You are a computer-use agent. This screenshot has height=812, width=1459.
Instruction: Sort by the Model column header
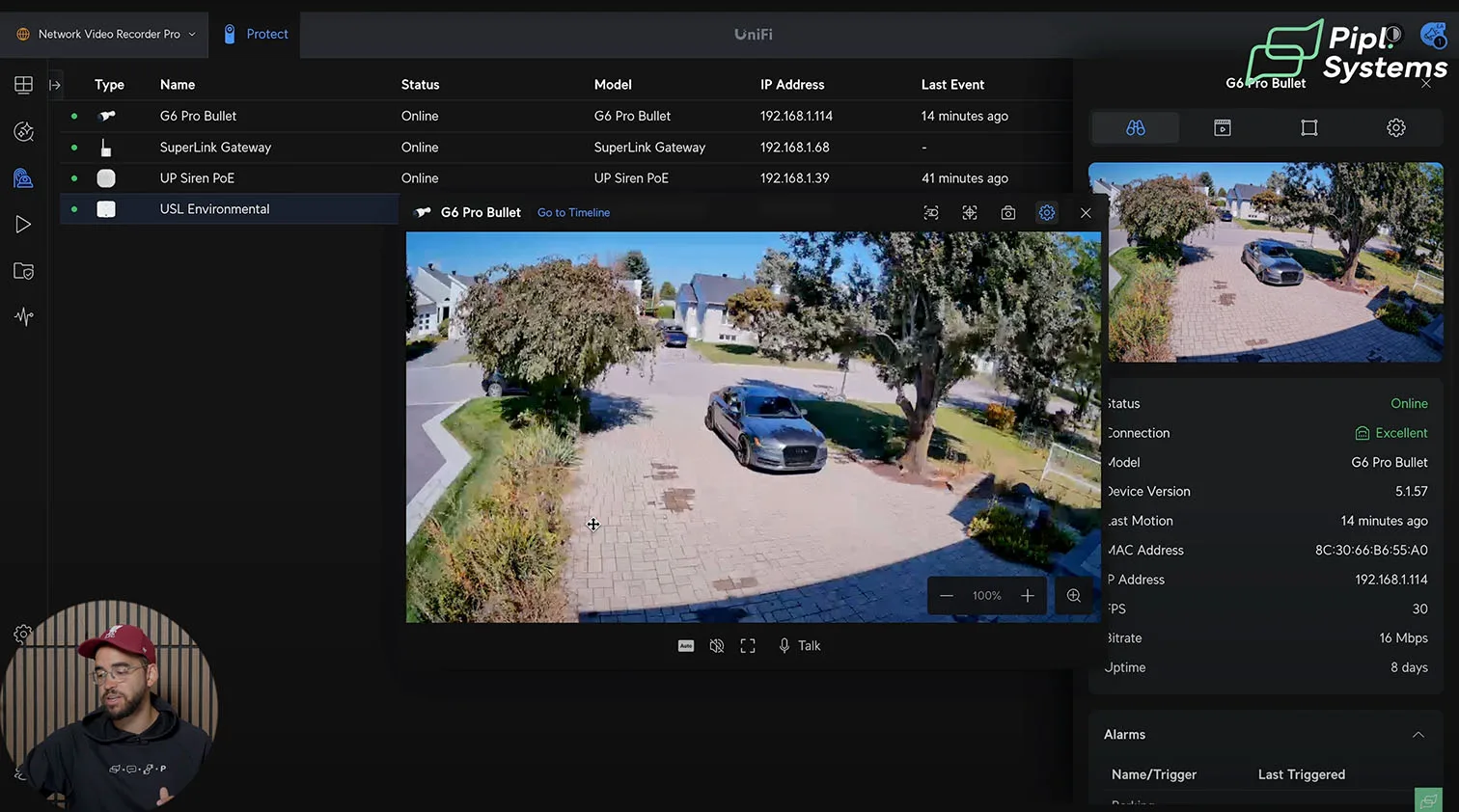(x=613, y=85)
